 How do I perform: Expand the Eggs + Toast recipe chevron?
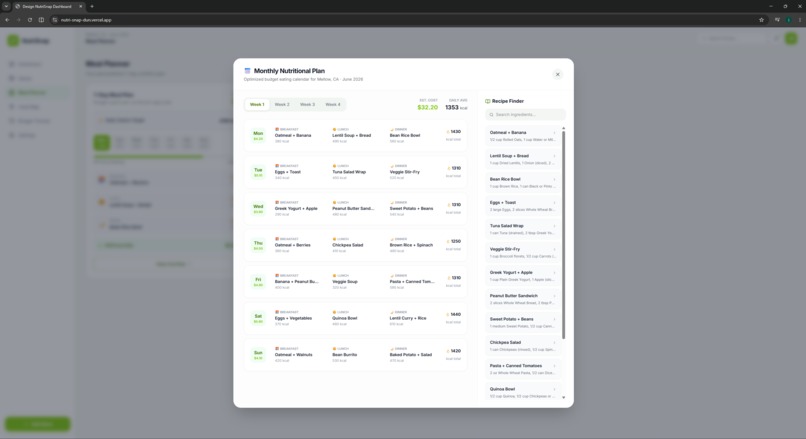(x=554, y=203)
